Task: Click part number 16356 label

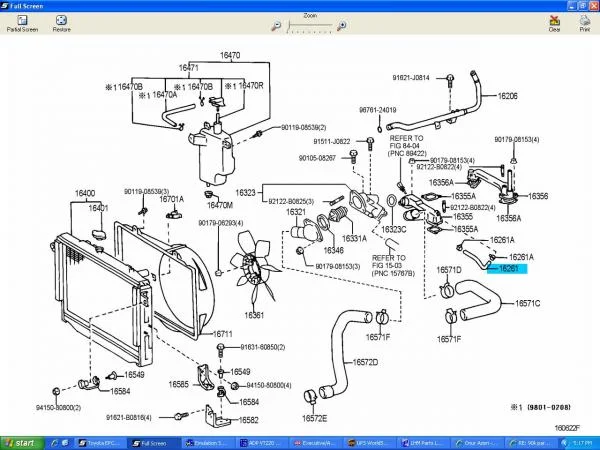Action: pos(538,196)
